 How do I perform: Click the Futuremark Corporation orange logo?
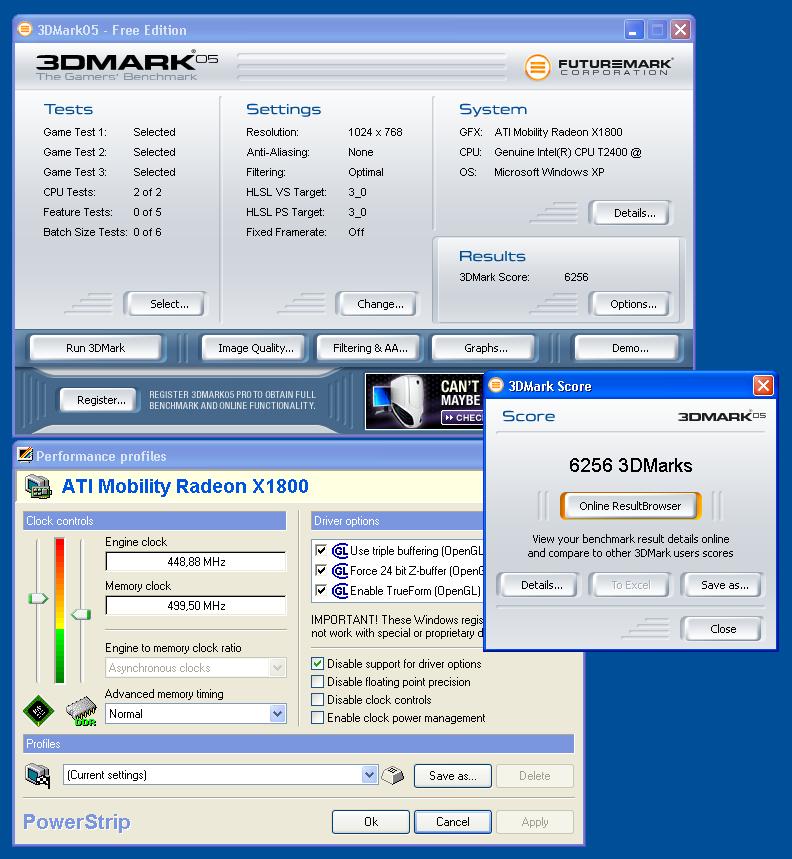(x=537, y=67)
